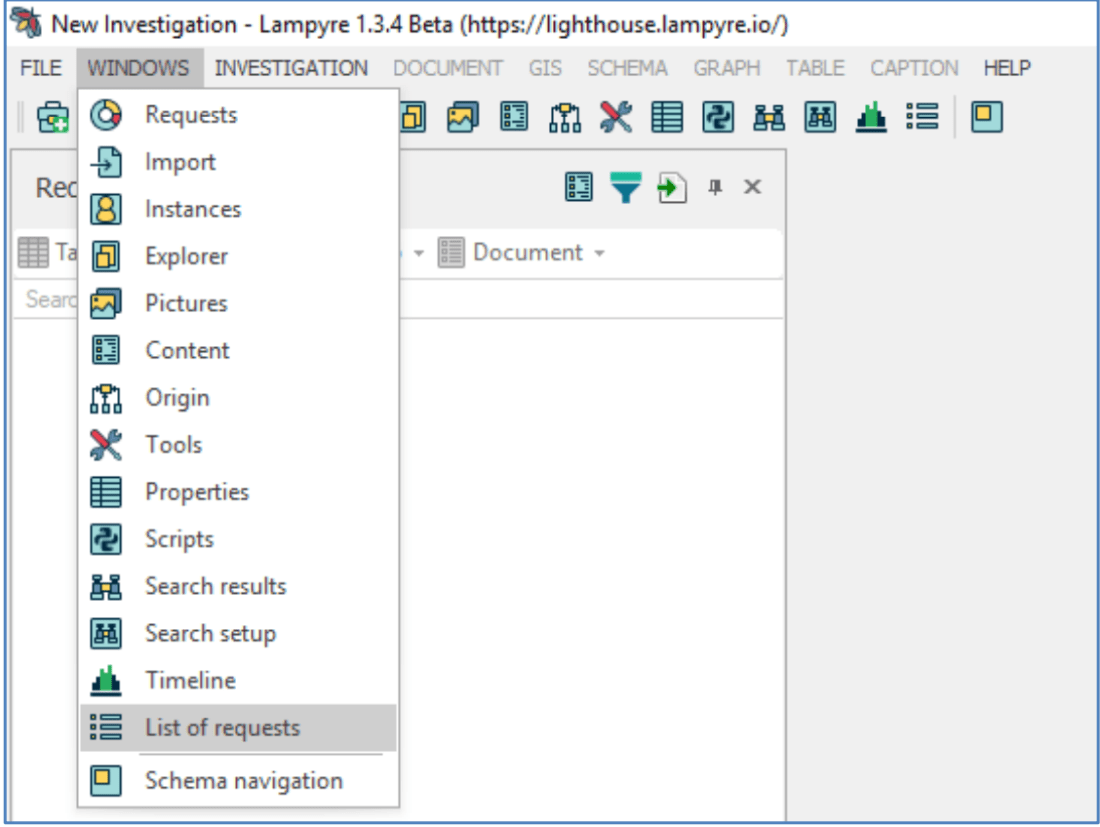Select Origin in the dropdown menu
Screen dimensions: 1100x827
tap(239, 398)
